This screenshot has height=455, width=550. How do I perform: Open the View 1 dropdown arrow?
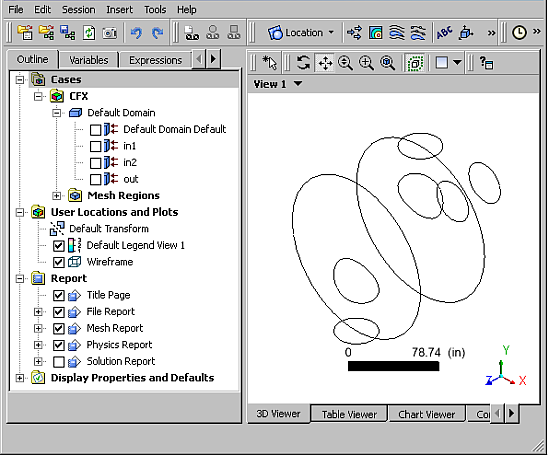click(298, 84)
